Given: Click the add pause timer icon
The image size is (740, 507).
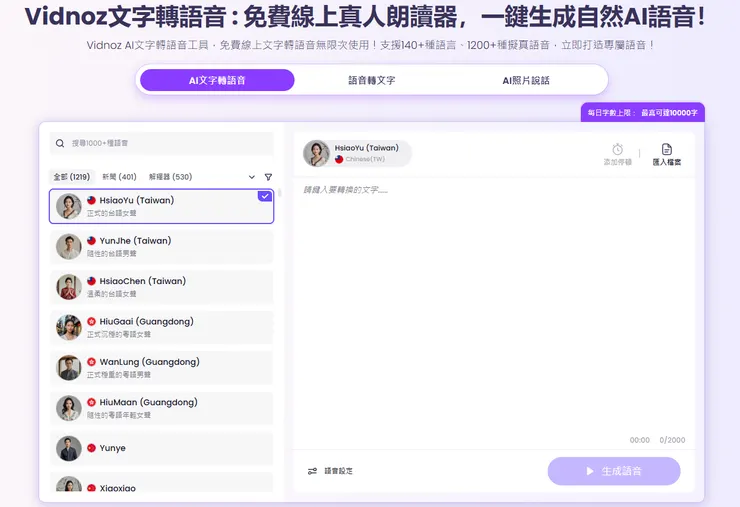Looking at the screenshot, I should tap(617, 149).
